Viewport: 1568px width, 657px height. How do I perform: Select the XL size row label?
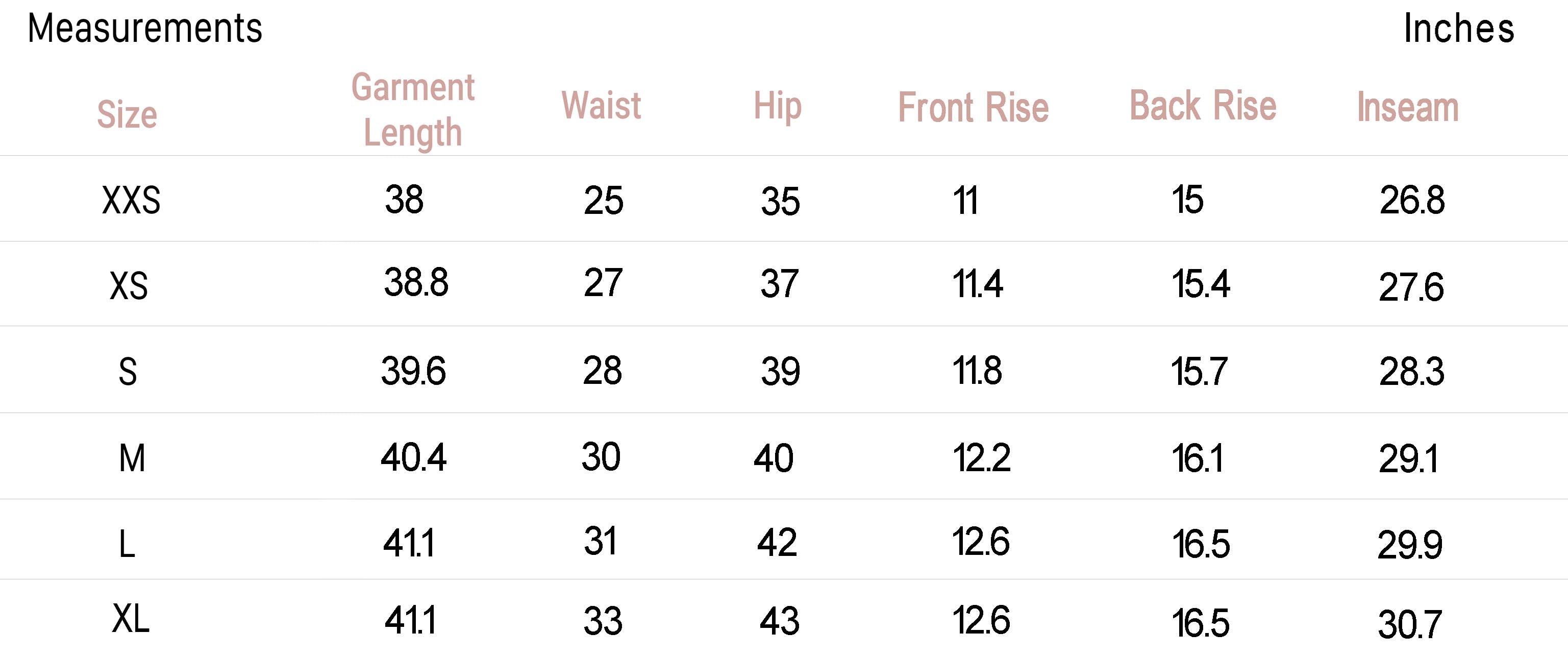pyautogui.click(x=130, y=619)
